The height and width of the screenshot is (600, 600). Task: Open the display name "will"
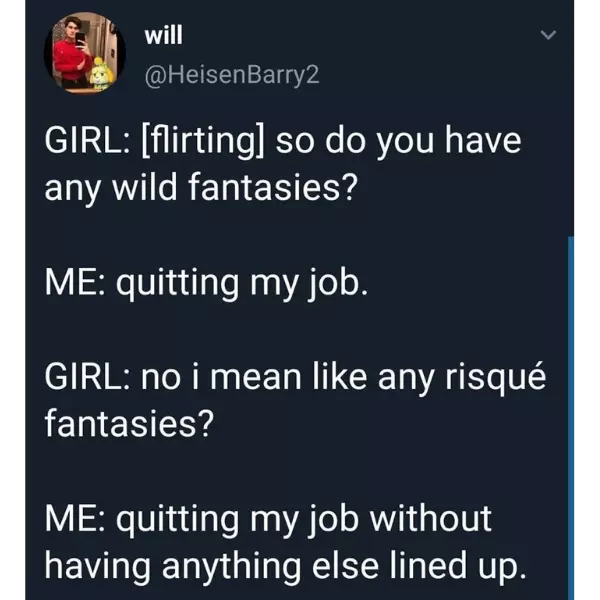[165, 36]
